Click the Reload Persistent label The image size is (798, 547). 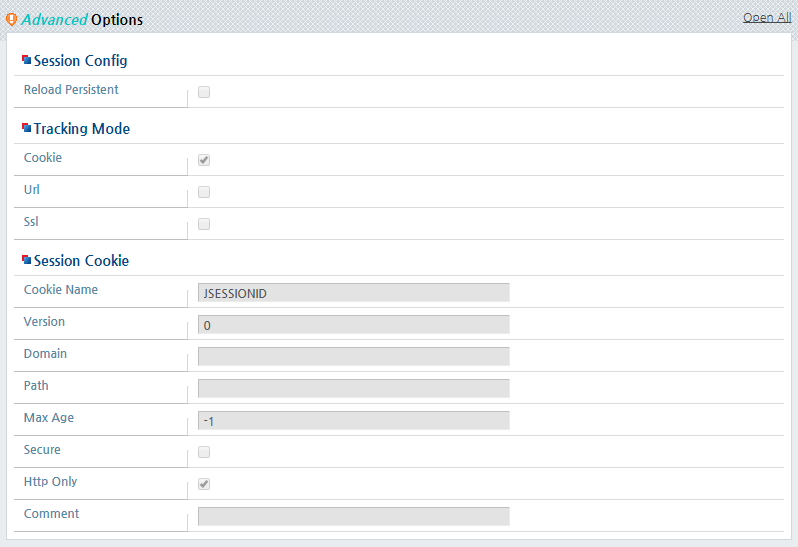[x=71, y=90]
